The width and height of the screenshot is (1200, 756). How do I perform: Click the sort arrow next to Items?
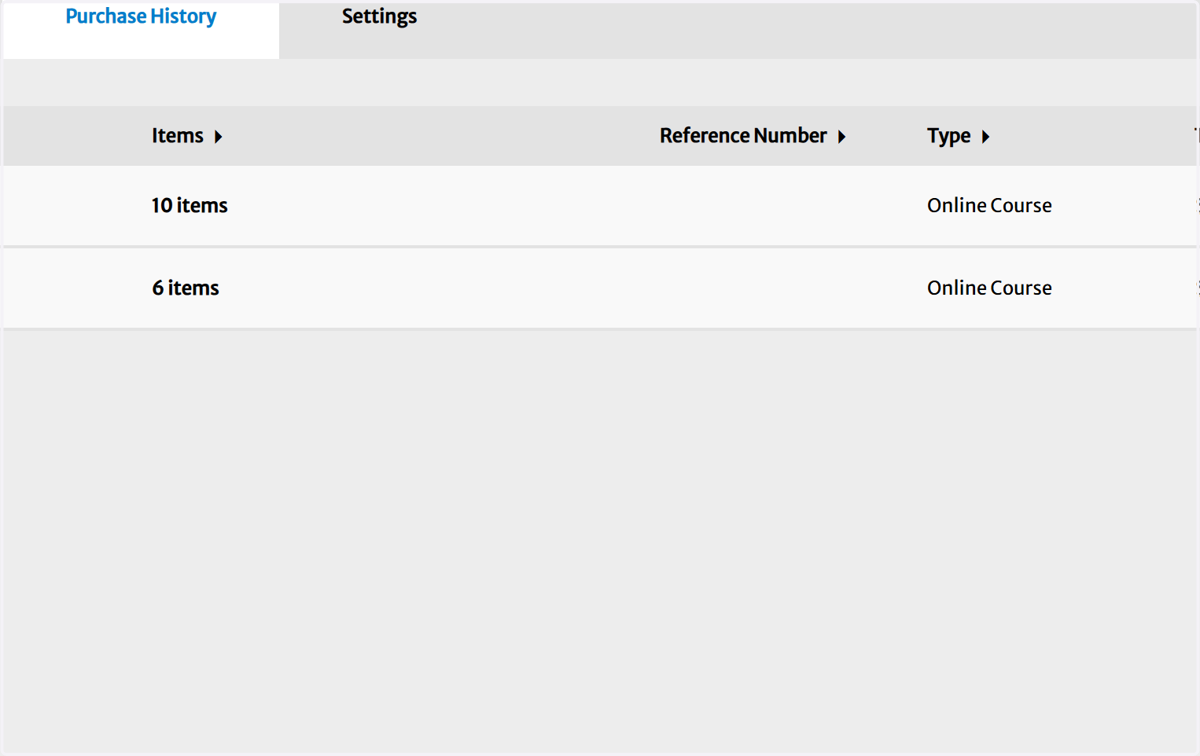[x=218, y=137]
